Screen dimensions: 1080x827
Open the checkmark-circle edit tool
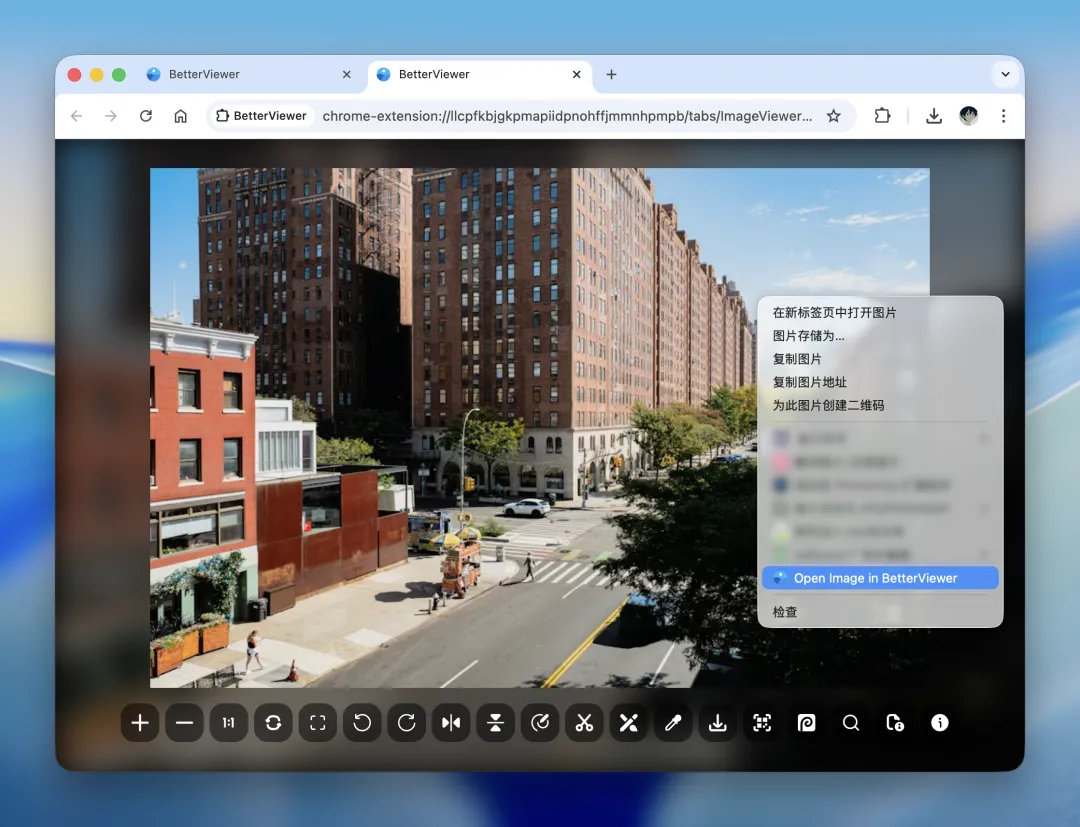click(540, 722)
